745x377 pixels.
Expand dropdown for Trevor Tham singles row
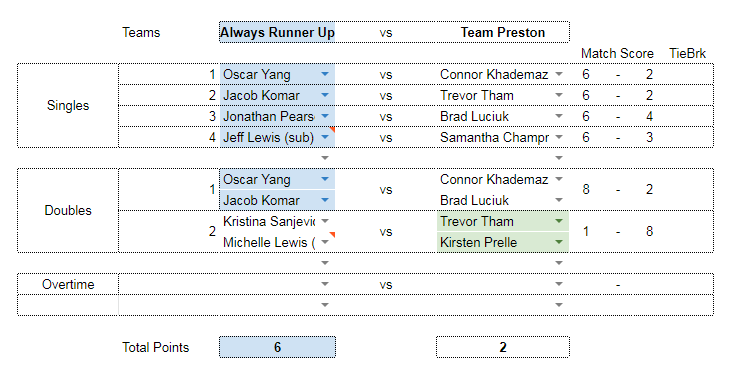tap(559, 96)
